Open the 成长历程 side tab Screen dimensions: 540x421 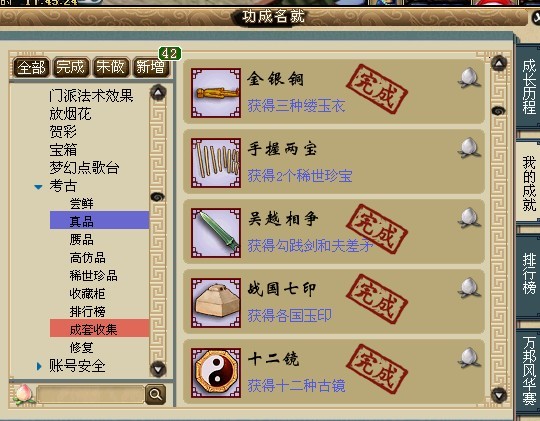[x=529, y=86]
